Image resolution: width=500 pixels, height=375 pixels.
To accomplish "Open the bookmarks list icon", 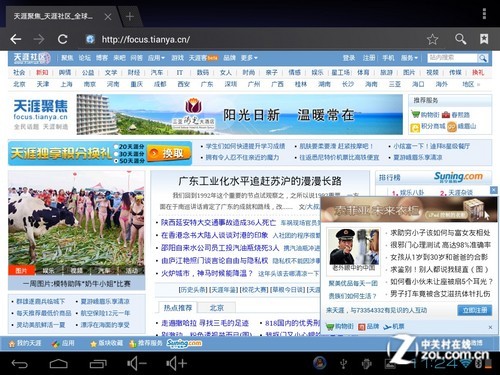I will coord(484,39).
